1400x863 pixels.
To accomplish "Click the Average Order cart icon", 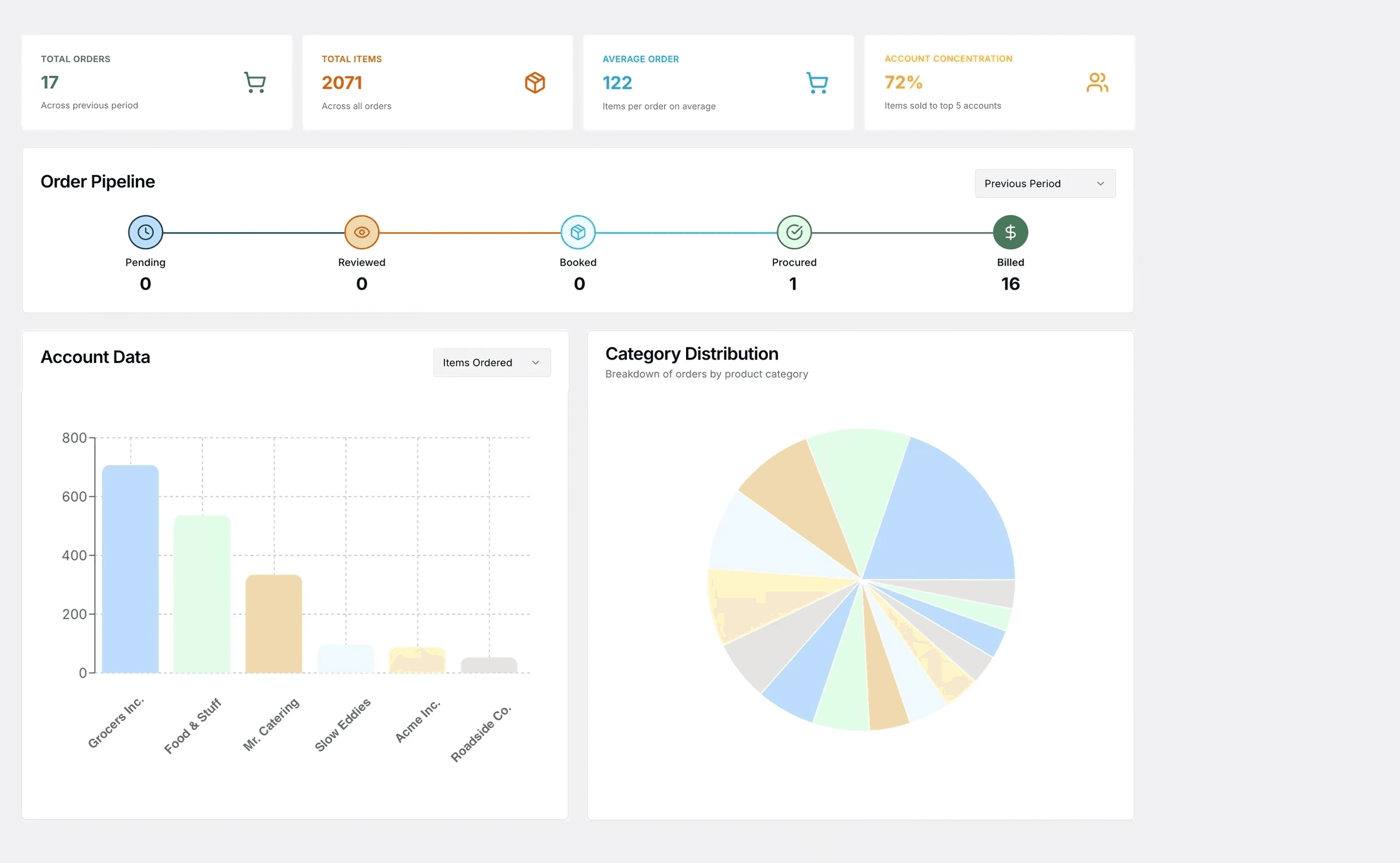I will [x=817, y=83].
